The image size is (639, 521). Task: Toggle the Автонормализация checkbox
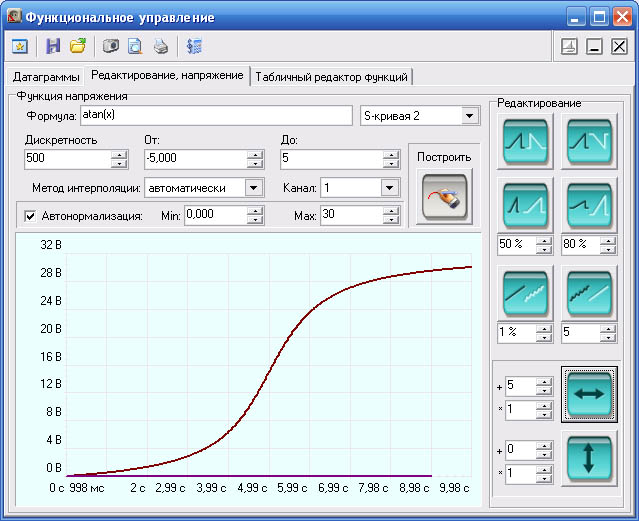coord(30,215)
